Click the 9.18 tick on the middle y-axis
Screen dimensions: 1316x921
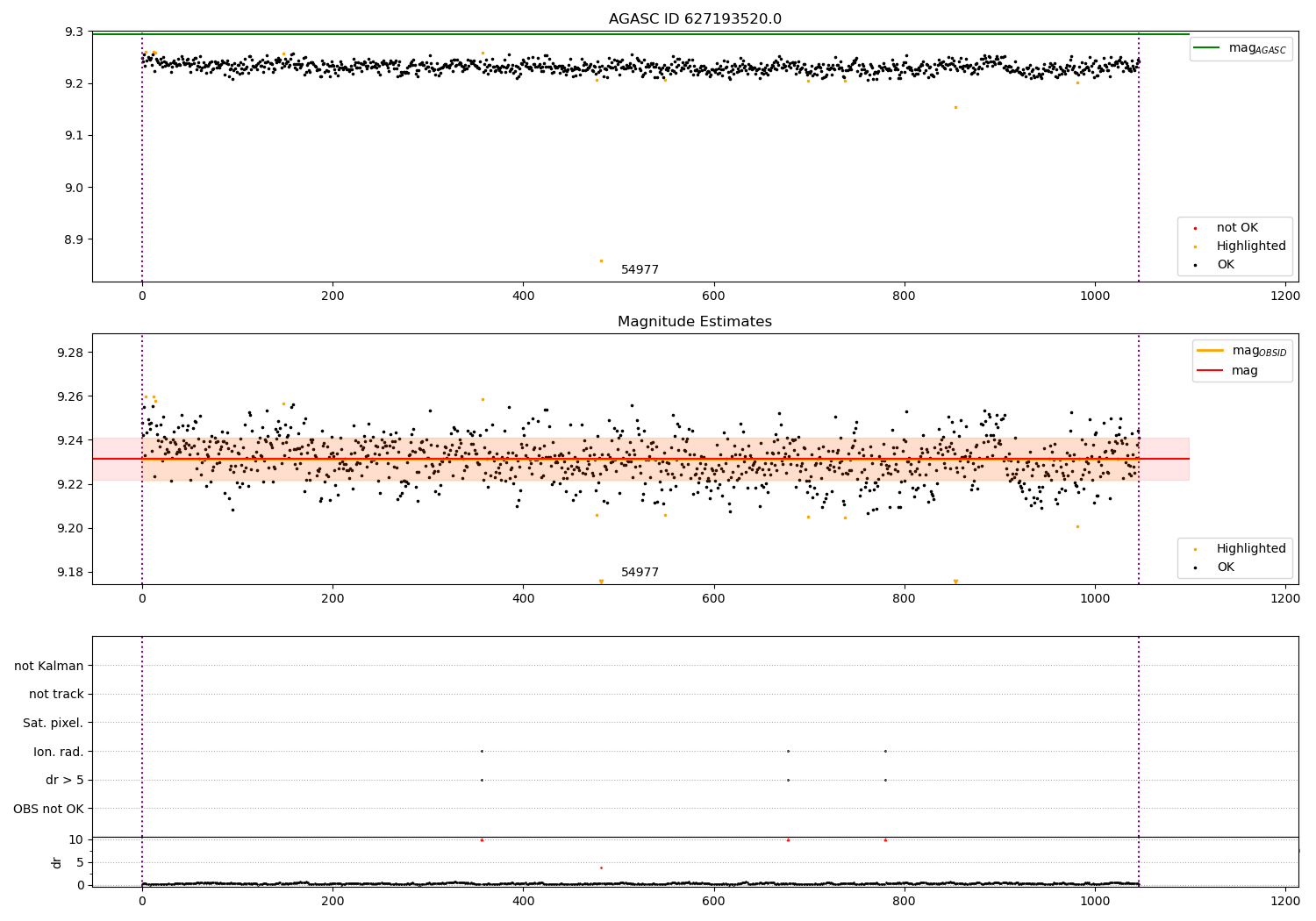(x=70, y=572)
